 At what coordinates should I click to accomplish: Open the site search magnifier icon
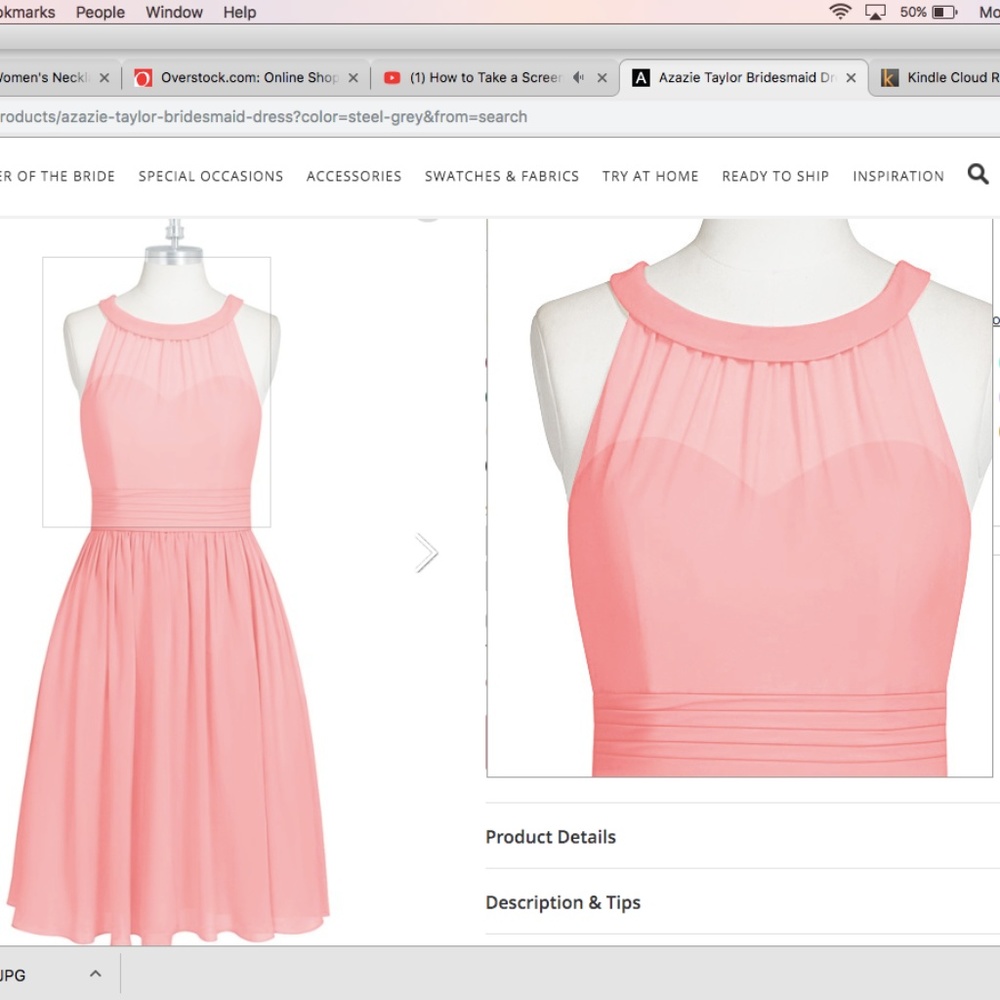[978, 174]
